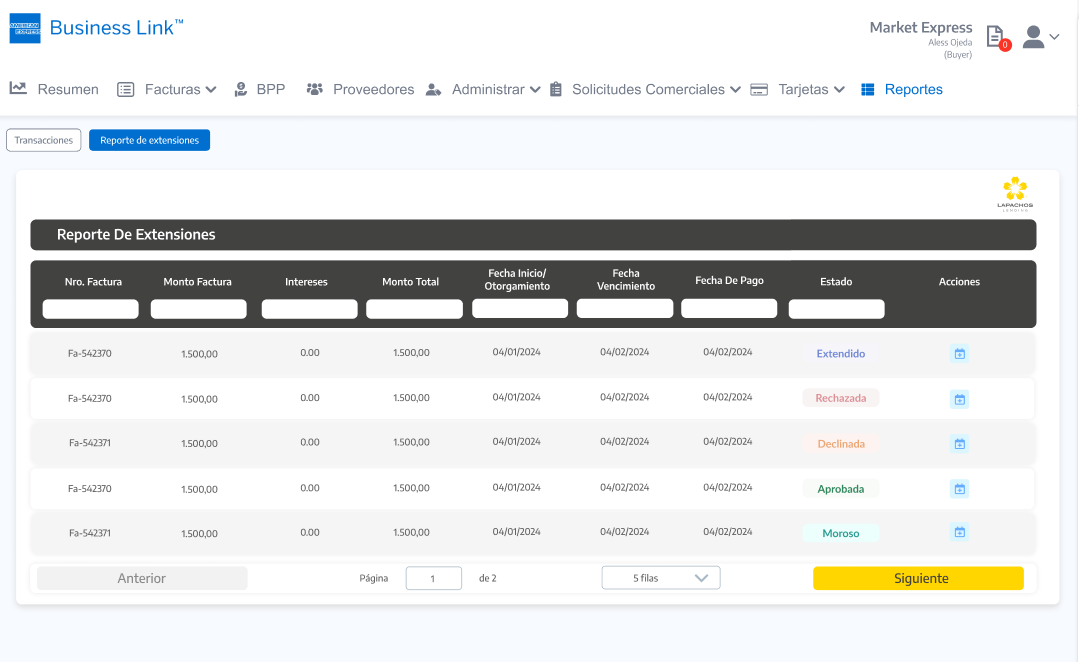Image resolution: width=1079 pixels, height=662 pixels.
Task: Open the Proveedores menu item
Action: 360,89
